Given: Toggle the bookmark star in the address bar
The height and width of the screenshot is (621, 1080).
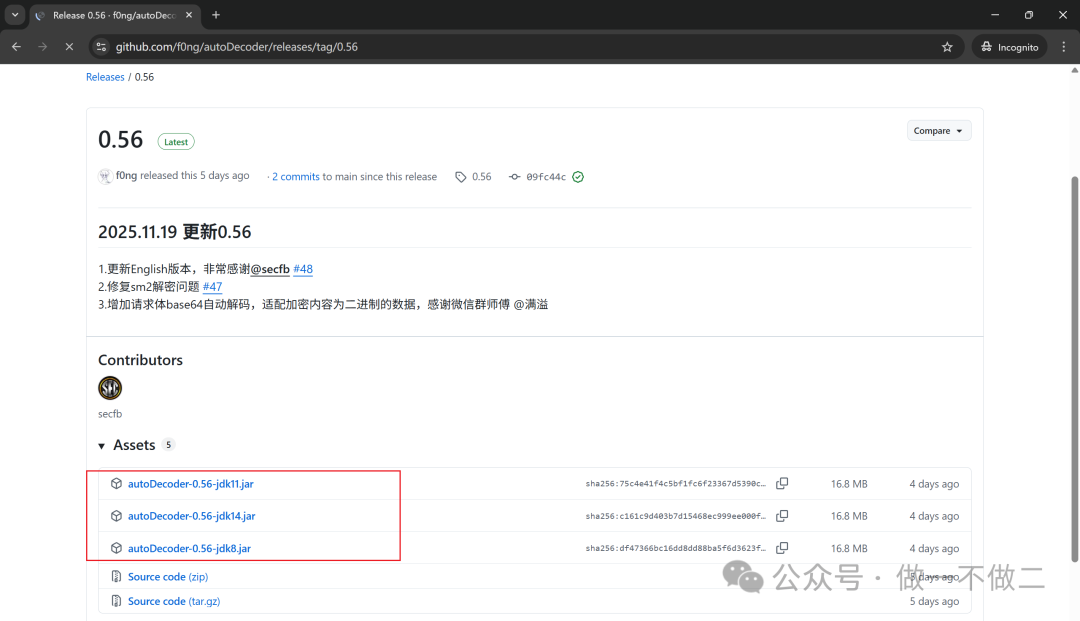Looking at the screenshot, I should tap(946, 46).
